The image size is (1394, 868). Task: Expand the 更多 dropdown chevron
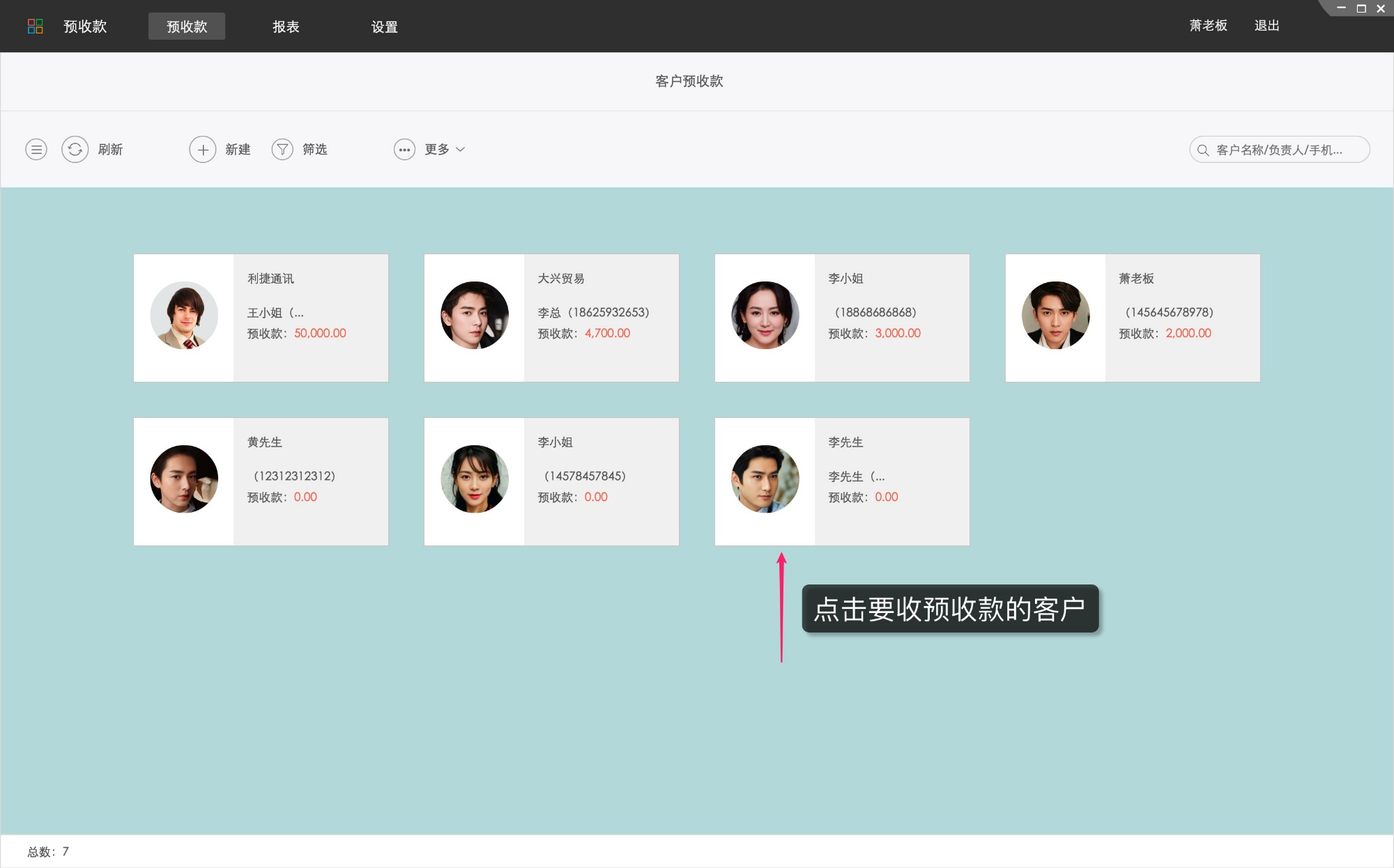click(461, 149)
